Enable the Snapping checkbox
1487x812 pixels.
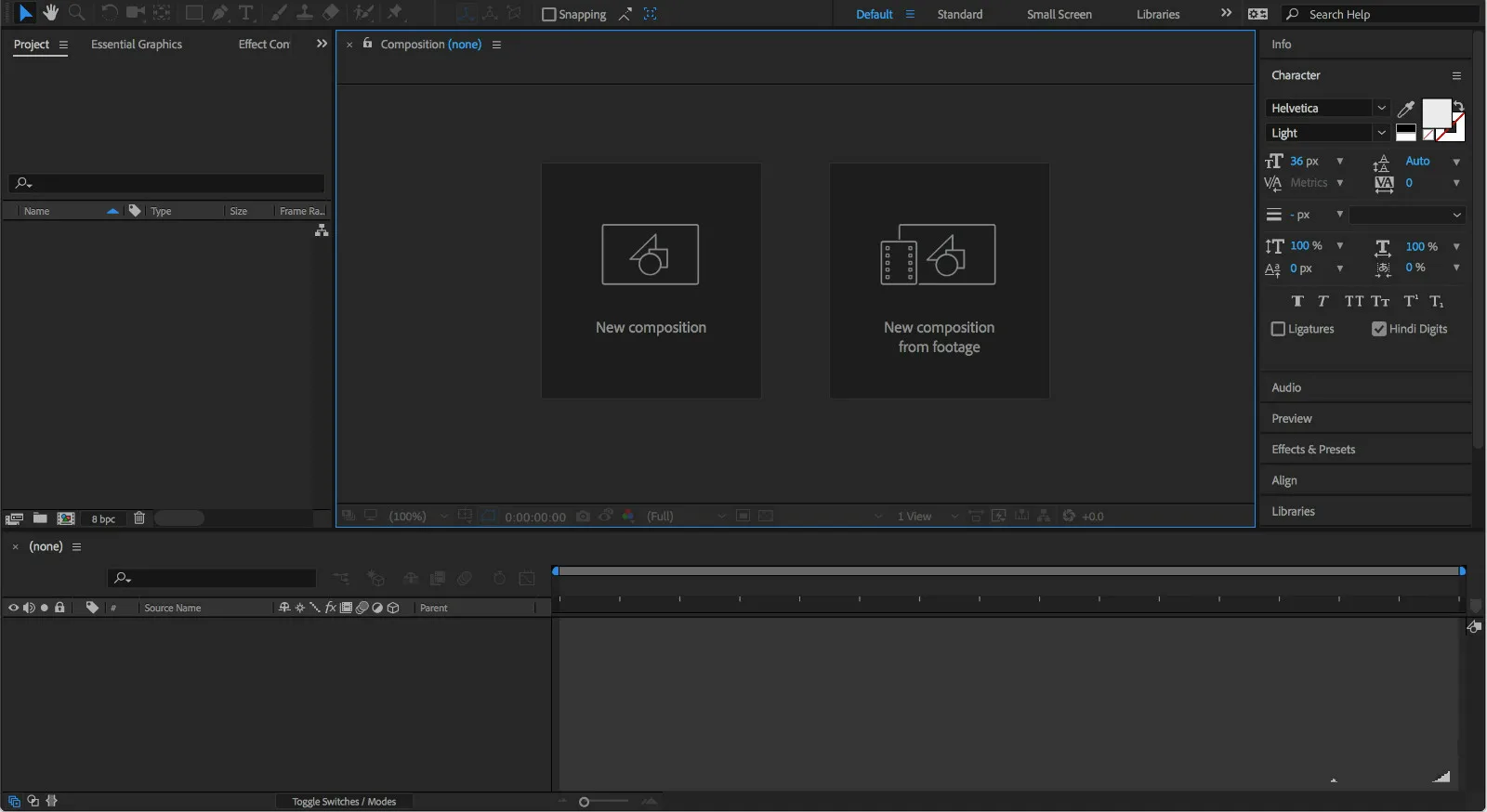coord(549,14)
